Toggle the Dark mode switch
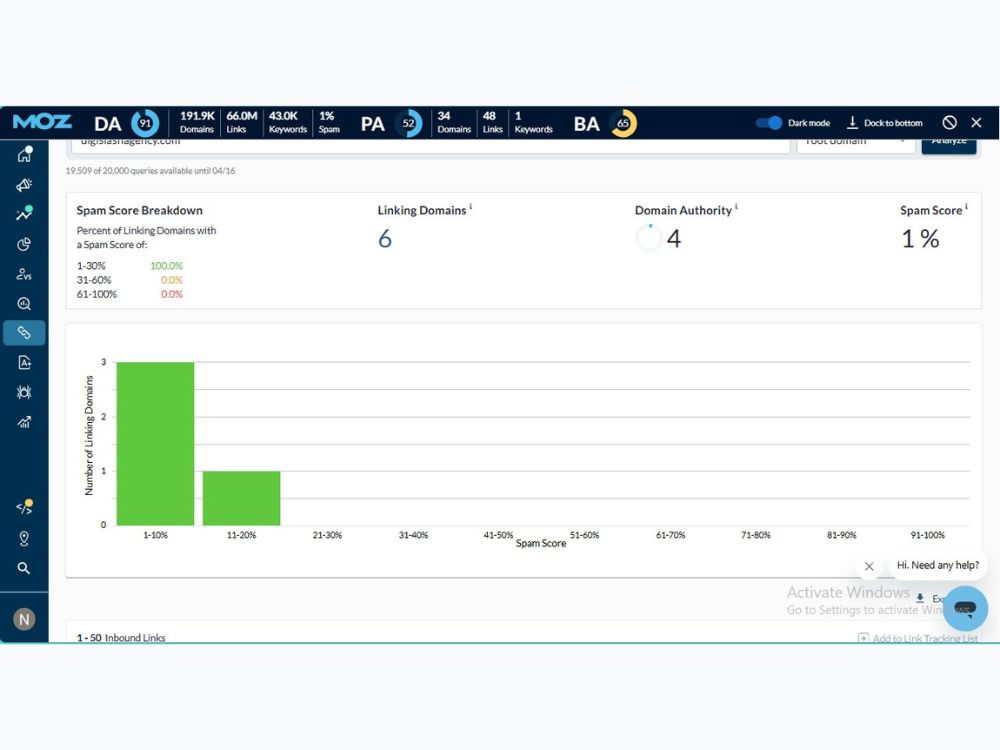This screenshot has width=1000, height=750. [x=768, y=122]
